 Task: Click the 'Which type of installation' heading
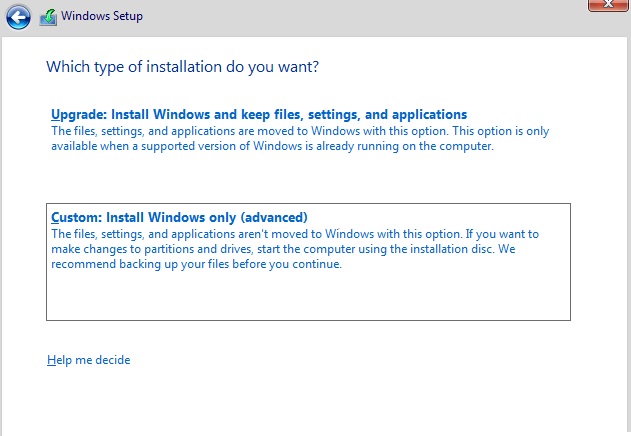(189, 67)
